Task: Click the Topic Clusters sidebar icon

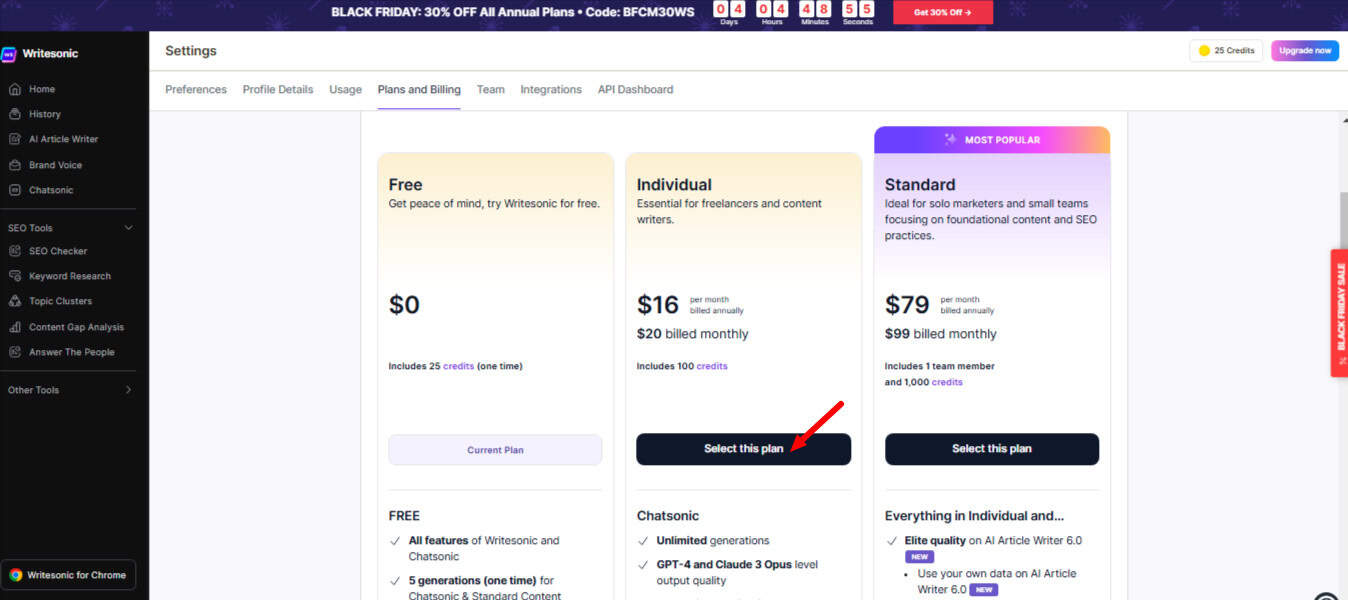Action: [x=15, y=301]
